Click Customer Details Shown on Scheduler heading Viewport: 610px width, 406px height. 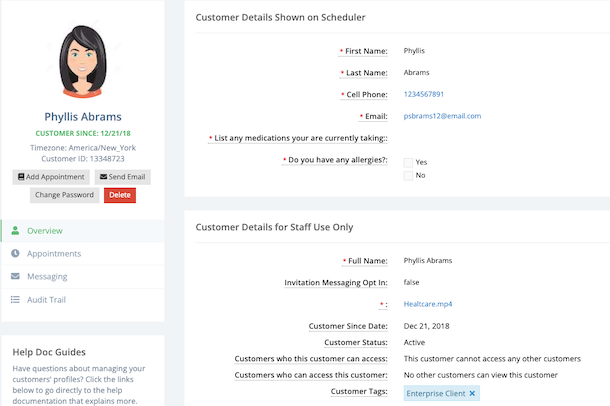pyautogui.click(x=280, y=18)
